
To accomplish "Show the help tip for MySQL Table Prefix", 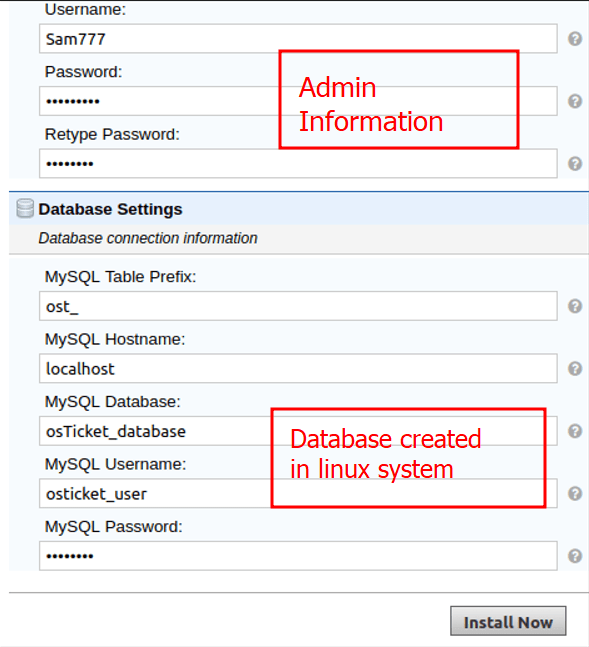I will [575, 306].
